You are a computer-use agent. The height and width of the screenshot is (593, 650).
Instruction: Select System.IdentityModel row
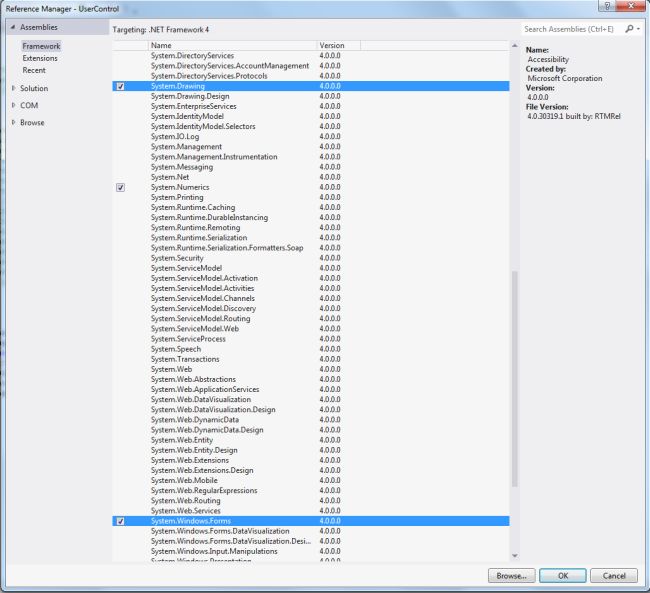pyautogui.click(x=310, y=117)
